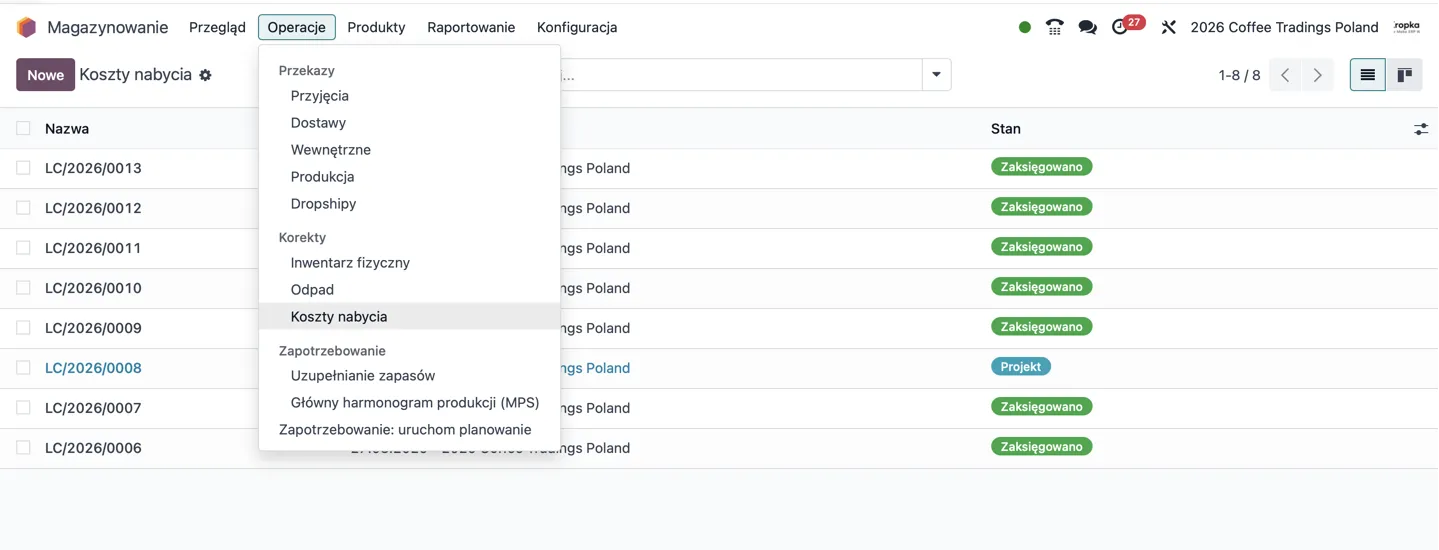1439x550 pixels.
Task: Sort by the Nazwa column header
Action: (67, 129)
